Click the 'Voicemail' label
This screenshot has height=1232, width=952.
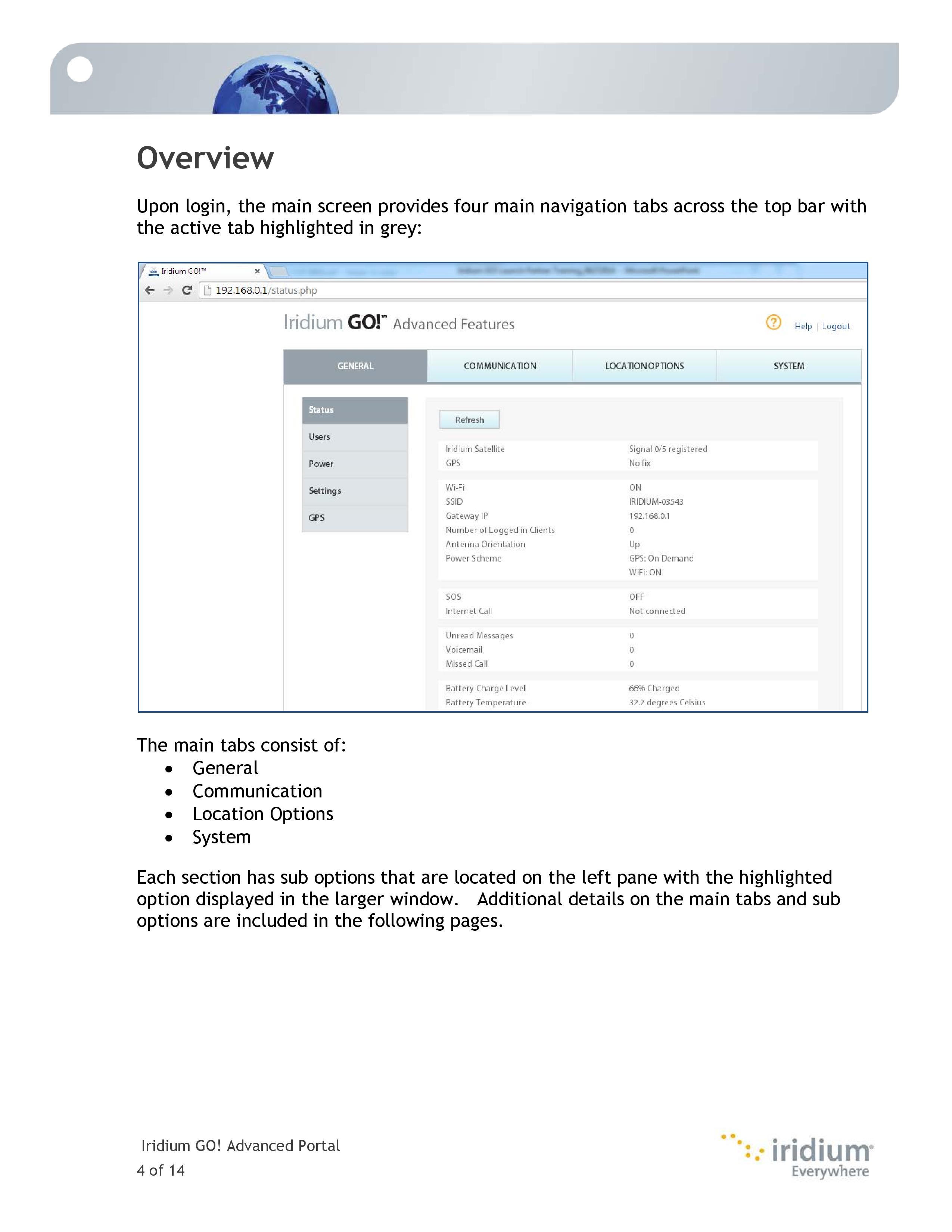point(464,650)
